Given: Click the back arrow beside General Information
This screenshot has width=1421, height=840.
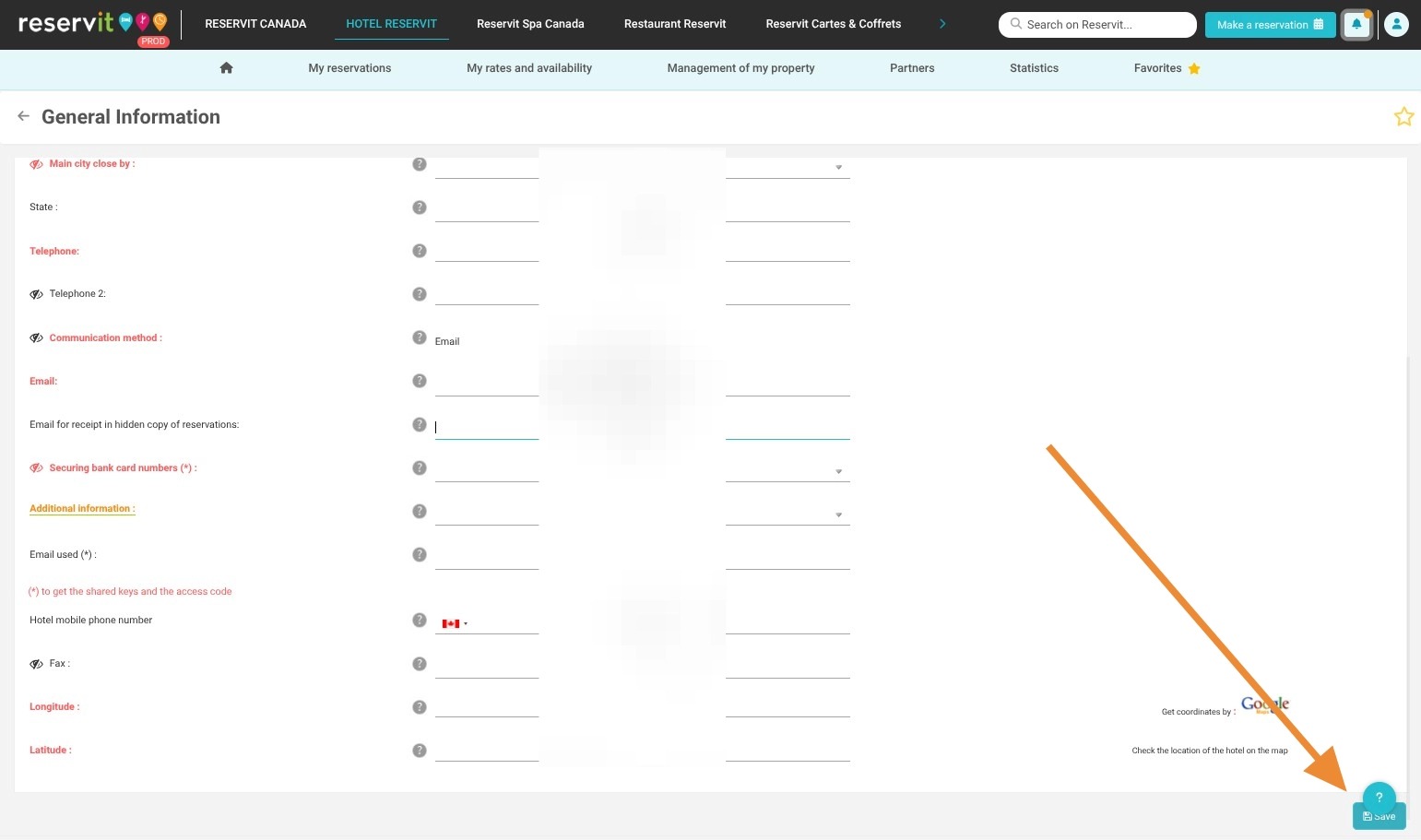Looking at the screenshot, I should coord(24,116).
